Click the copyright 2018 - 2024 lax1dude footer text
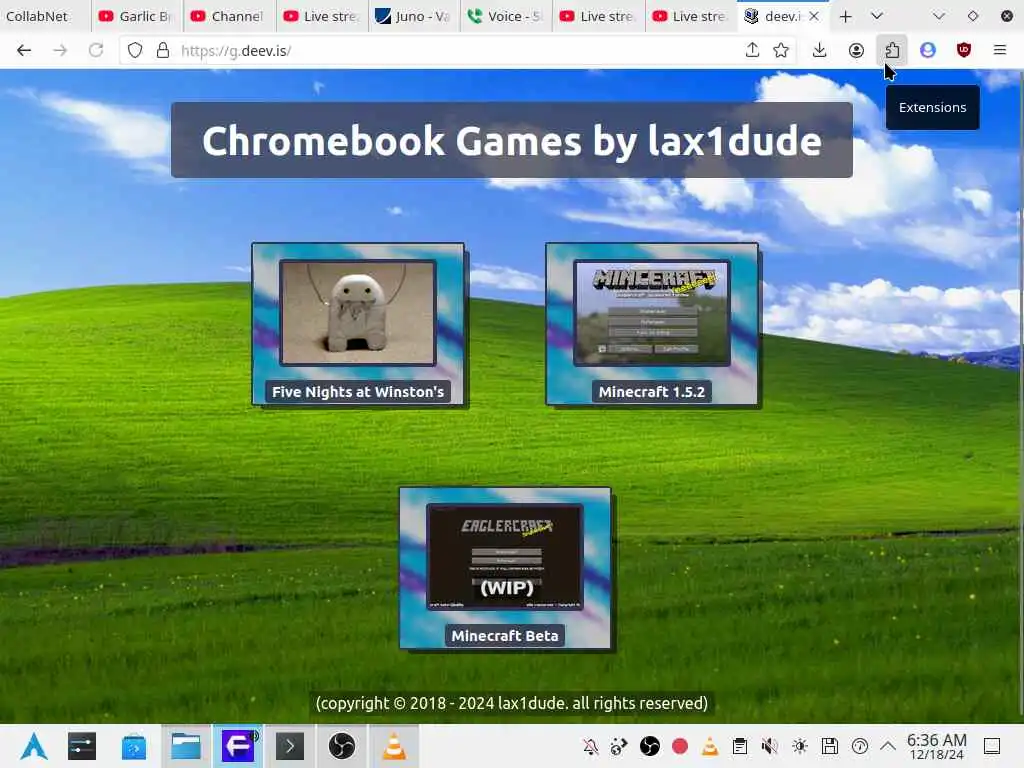The height and width of the screenshot is (768, 1024). click(x=511, y=703)
